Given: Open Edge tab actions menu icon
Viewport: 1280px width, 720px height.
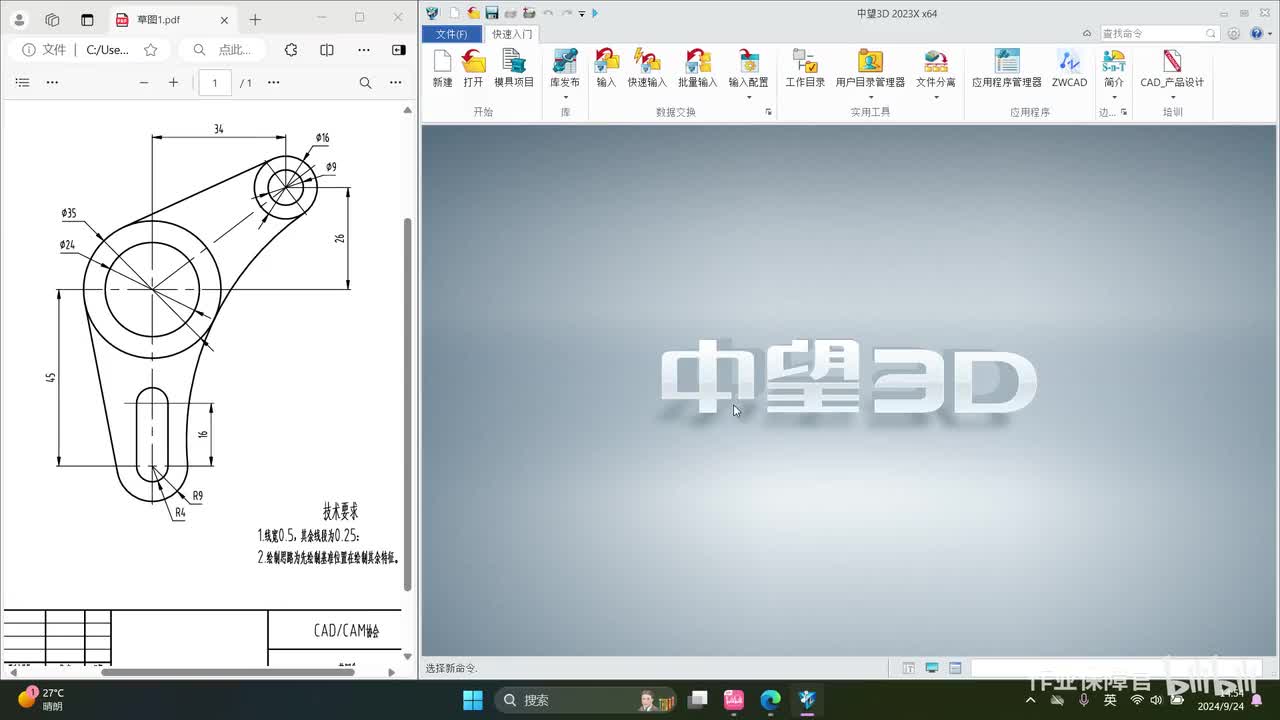Looking at the screenshot, I should (x=87, y=20).
